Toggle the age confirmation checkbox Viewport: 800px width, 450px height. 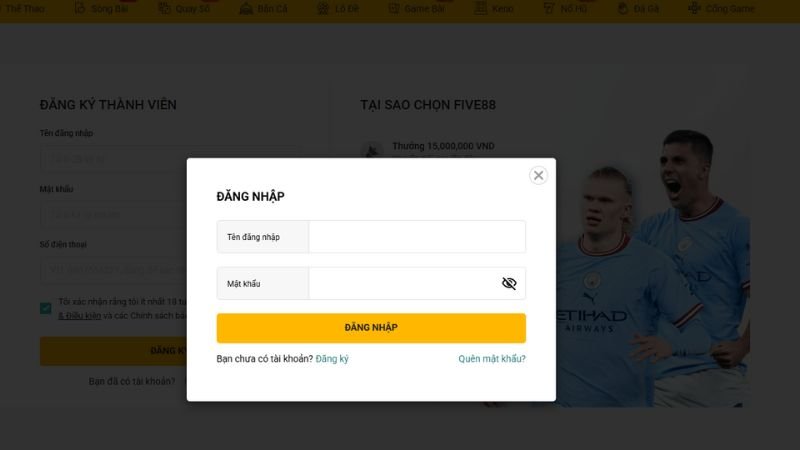[x=45, y=308]
